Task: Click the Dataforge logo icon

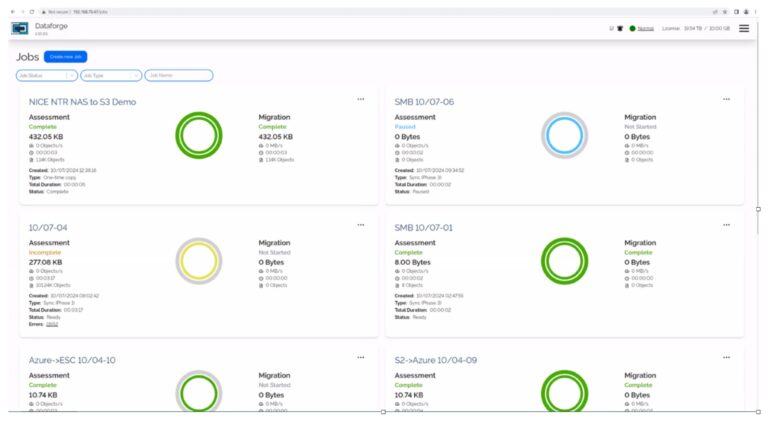Action: tap(20, 28)
